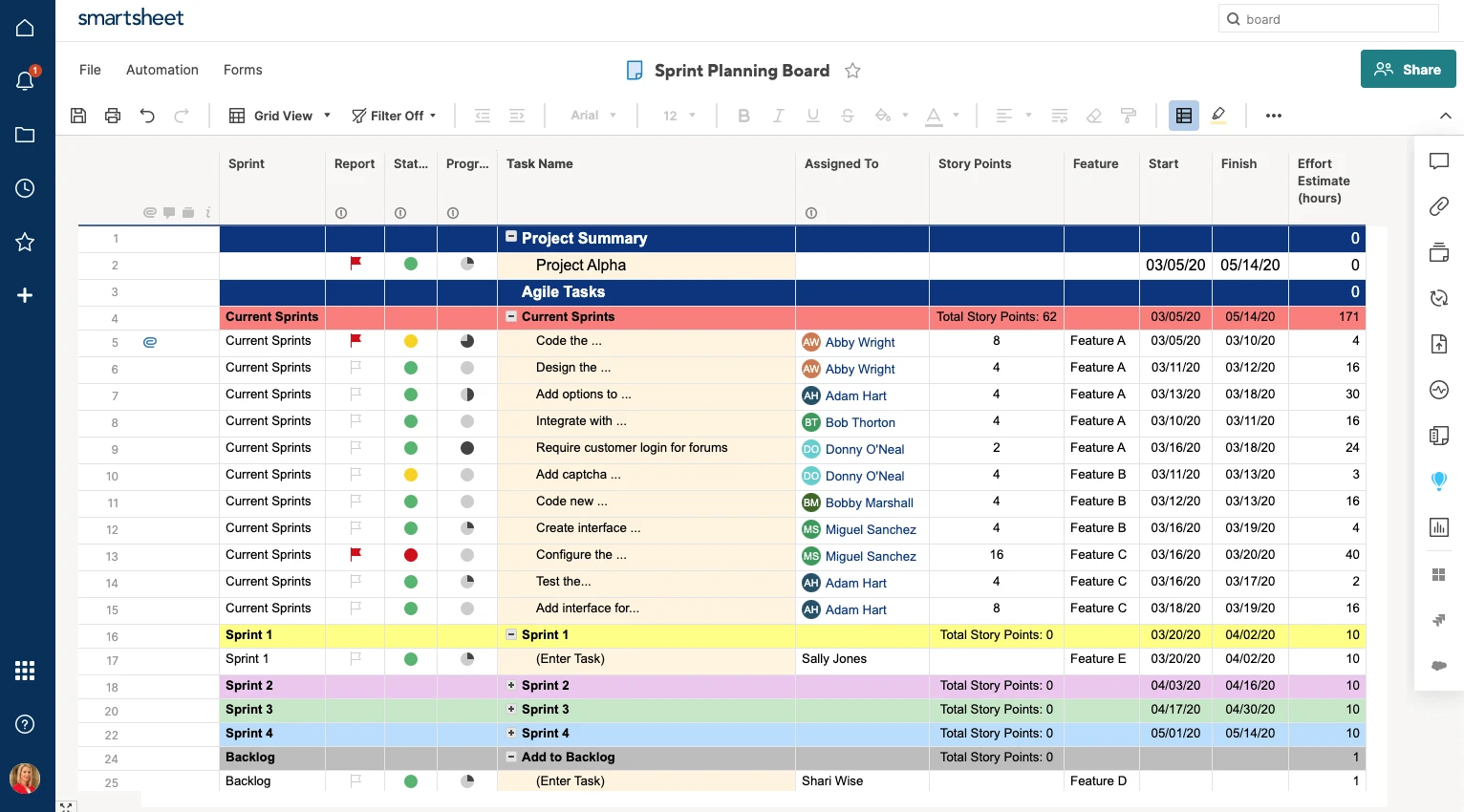This screenshot has height=812, width=1464.
Task: Open Abby Wright's contact link
Action: click(859, 342)
